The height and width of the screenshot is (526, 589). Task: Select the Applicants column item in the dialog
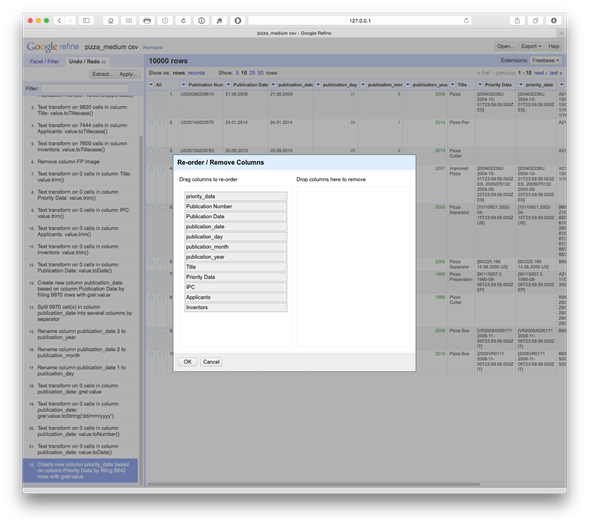(236, 297)
